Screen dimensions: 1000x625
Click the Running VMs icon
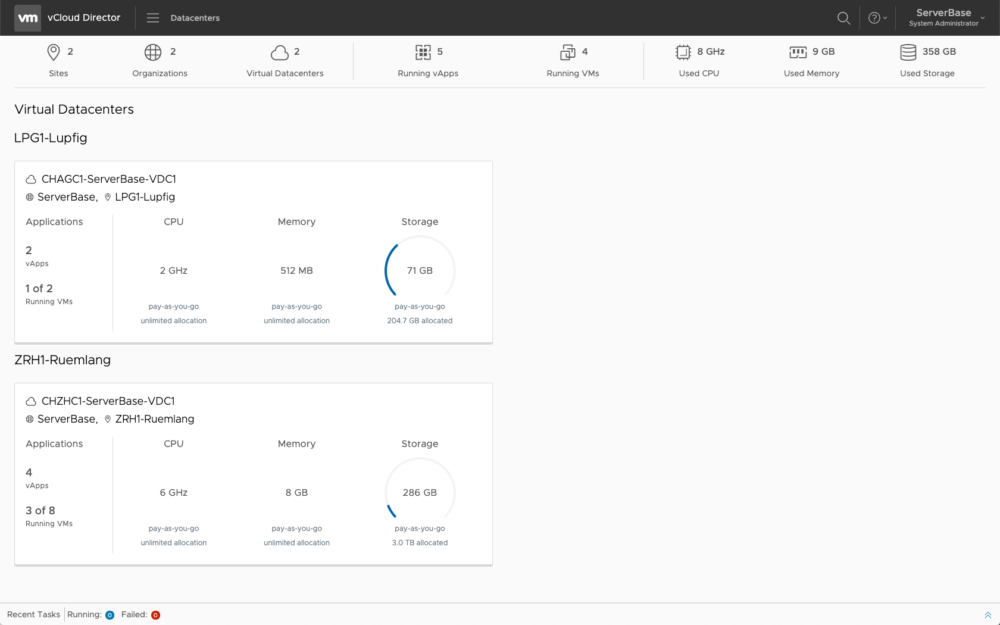click(x=567, y=52)
